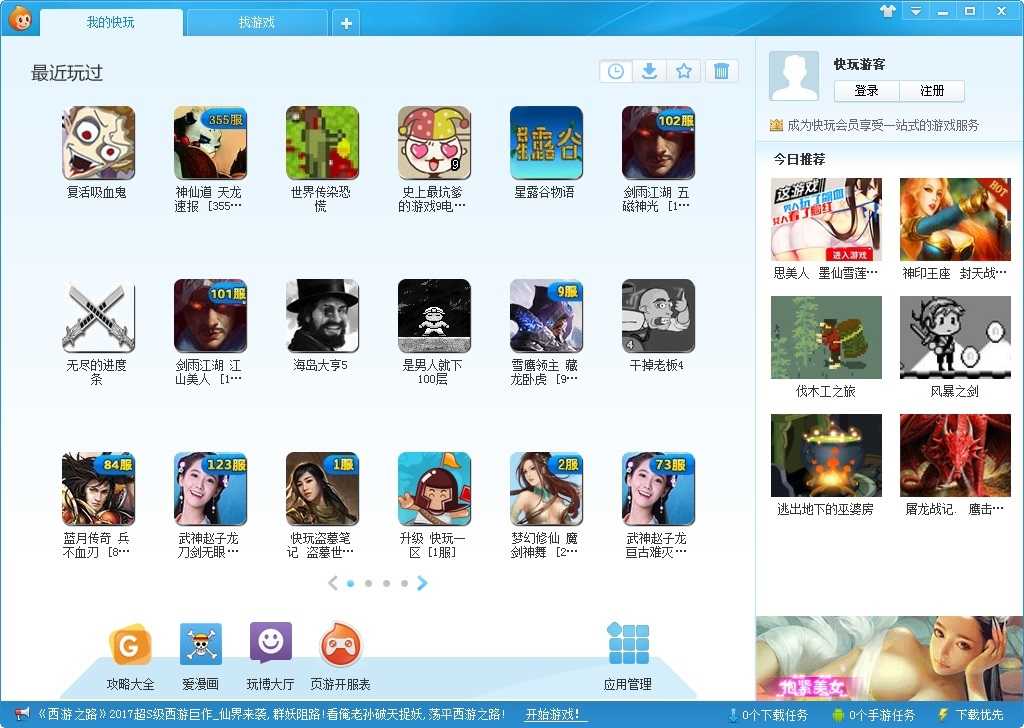The width and height of the screenshot is (1024, 728).
Task: Go to next page with right arrow
Action: (423, 582)
